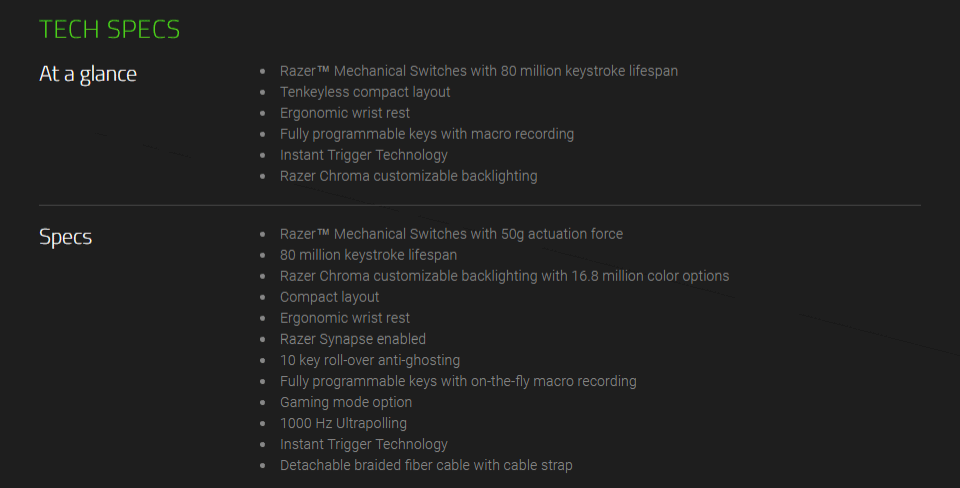Click the 16.8 million color options line
Image resolution: width=960 pixels, height=488 pixels.
click(x=504, y=276)
